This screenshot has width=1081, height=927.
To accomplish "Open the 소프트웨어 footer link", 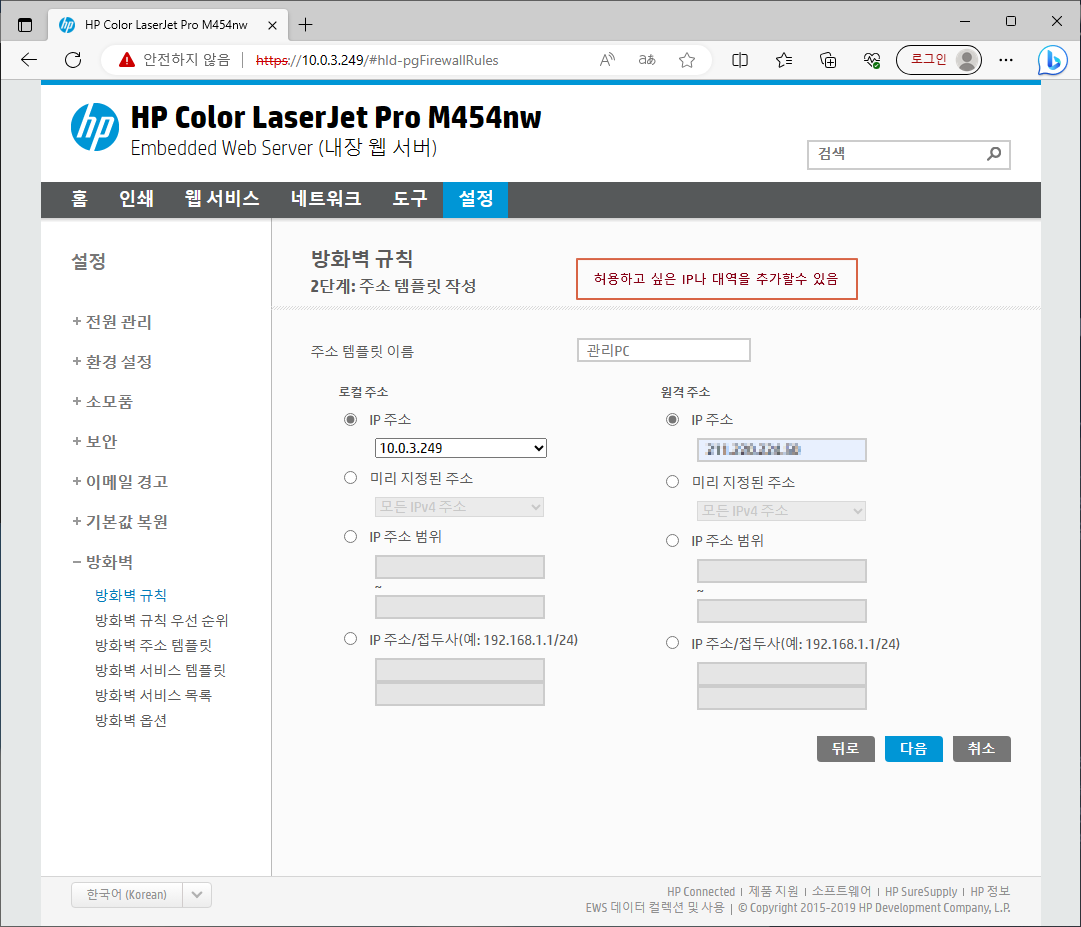I will coord(841,891).
